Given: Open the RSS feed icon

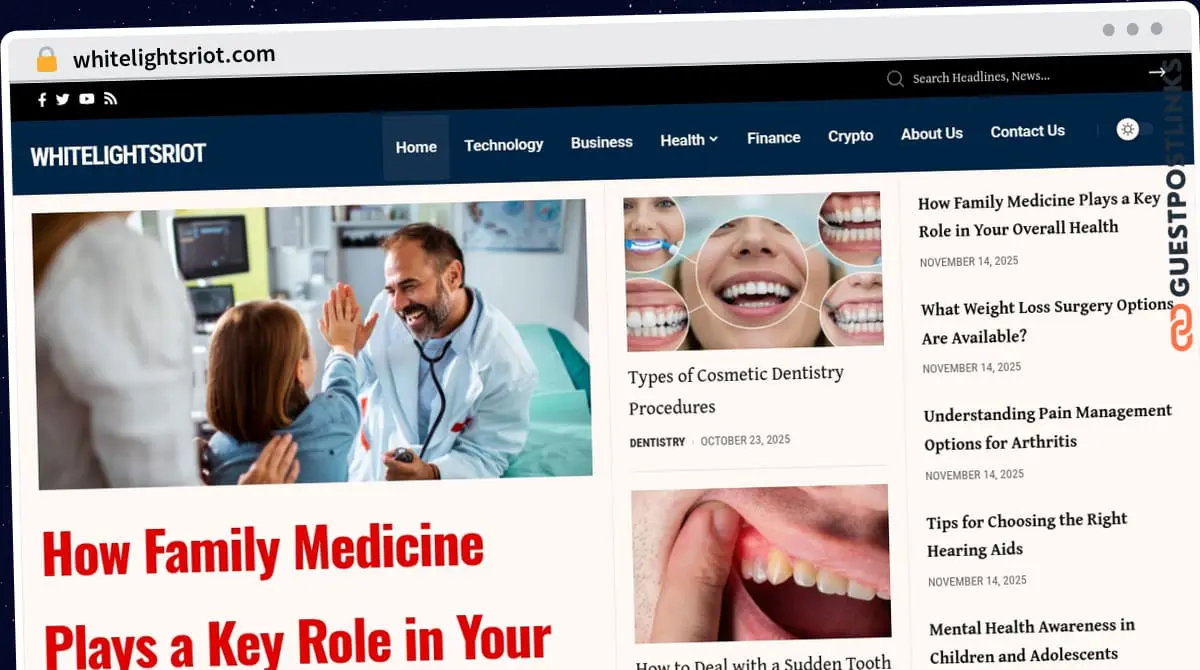Looking at the screenshot, I should coord(110,98).
